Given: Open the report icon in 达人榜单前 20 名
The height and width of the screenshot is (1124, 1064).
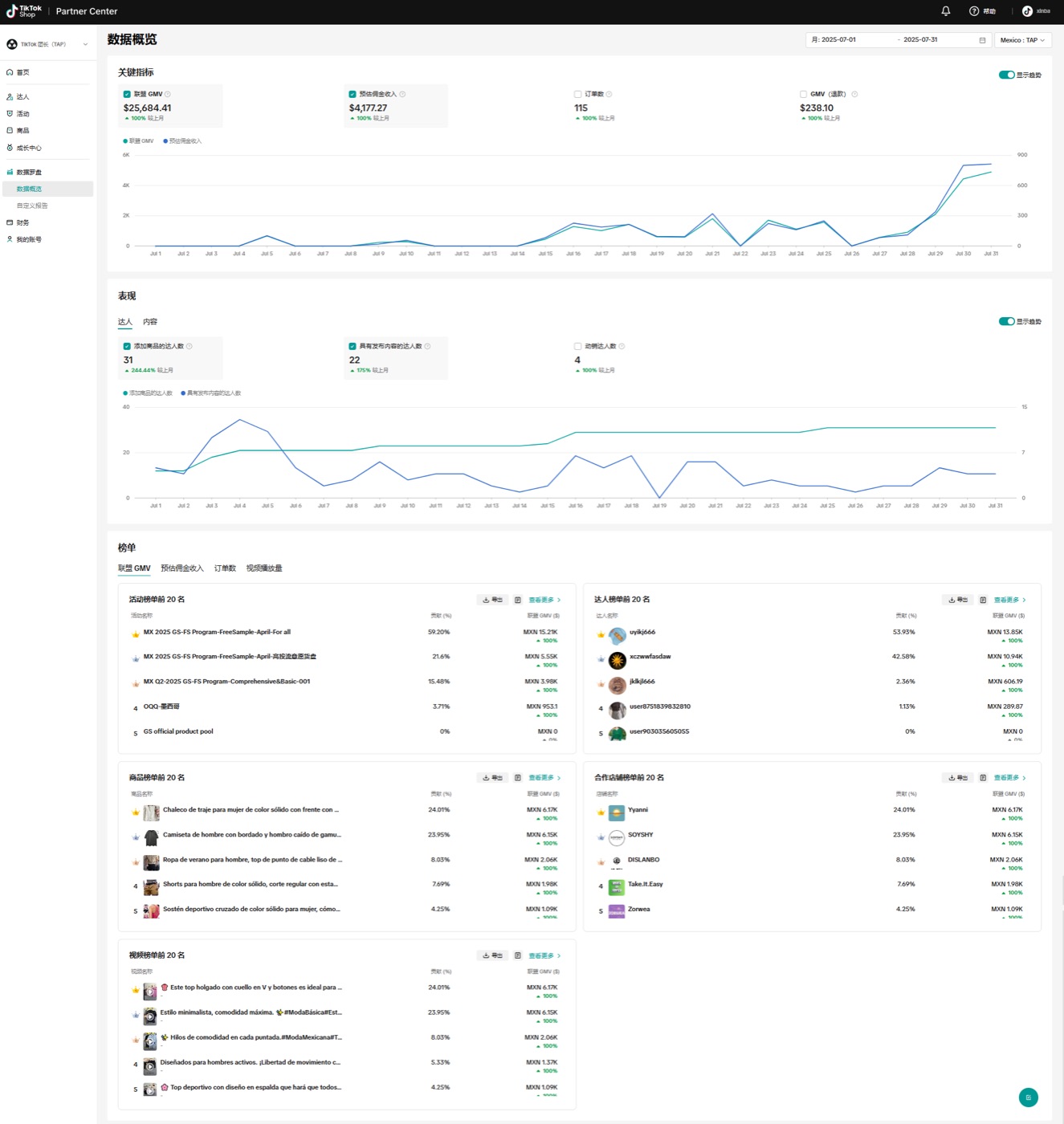Looking at the screenshot, I should [x=983, y=600].
